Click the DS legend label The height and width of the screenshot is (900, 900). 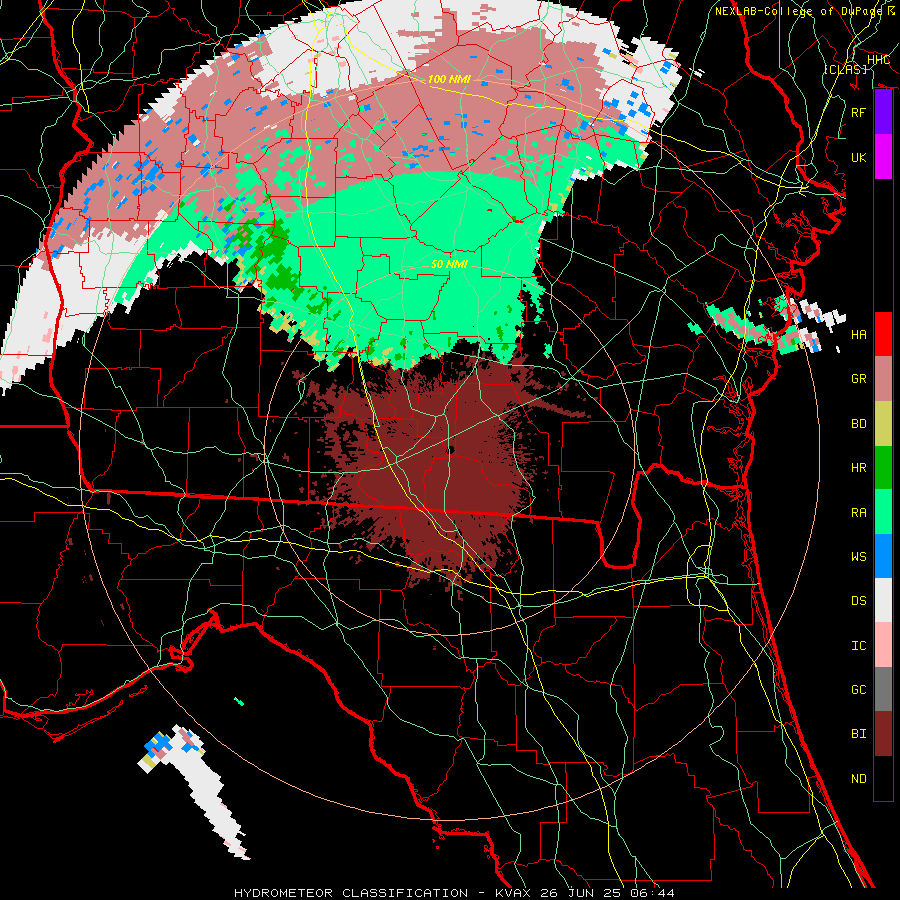tap(859, 601)
